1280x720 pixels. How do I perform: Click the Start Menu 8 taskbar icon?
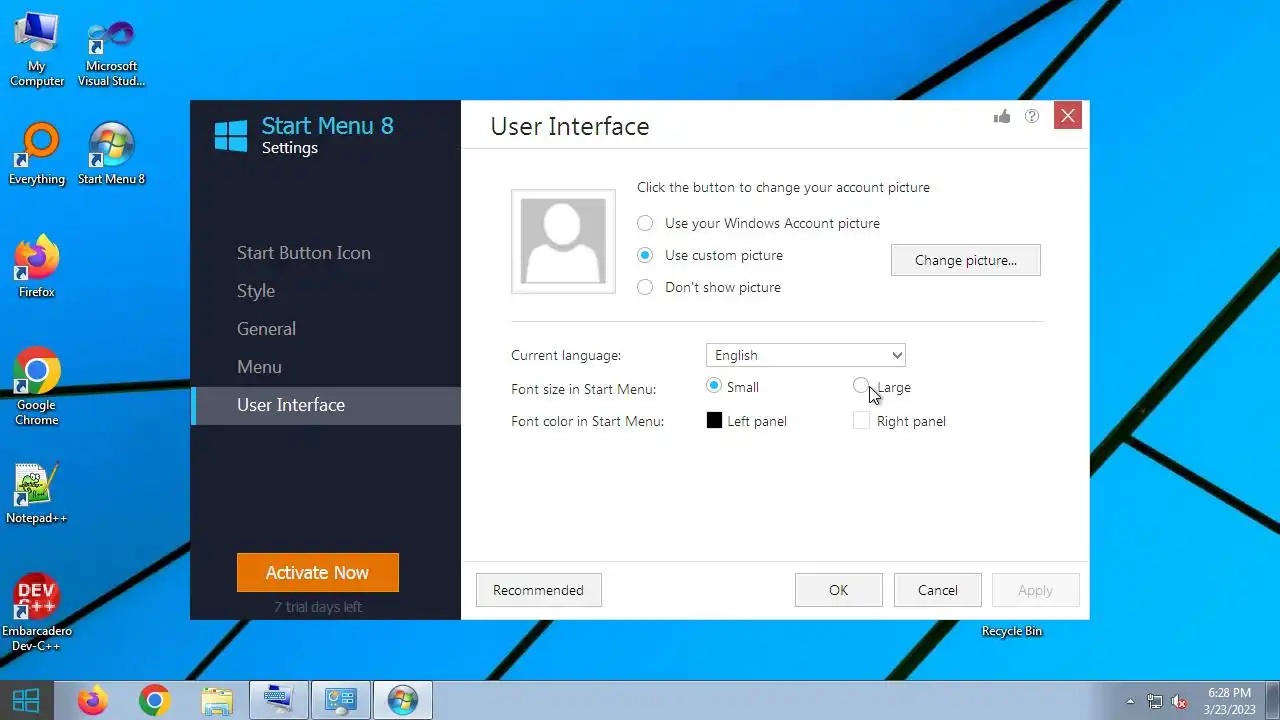tap(403, 700)
